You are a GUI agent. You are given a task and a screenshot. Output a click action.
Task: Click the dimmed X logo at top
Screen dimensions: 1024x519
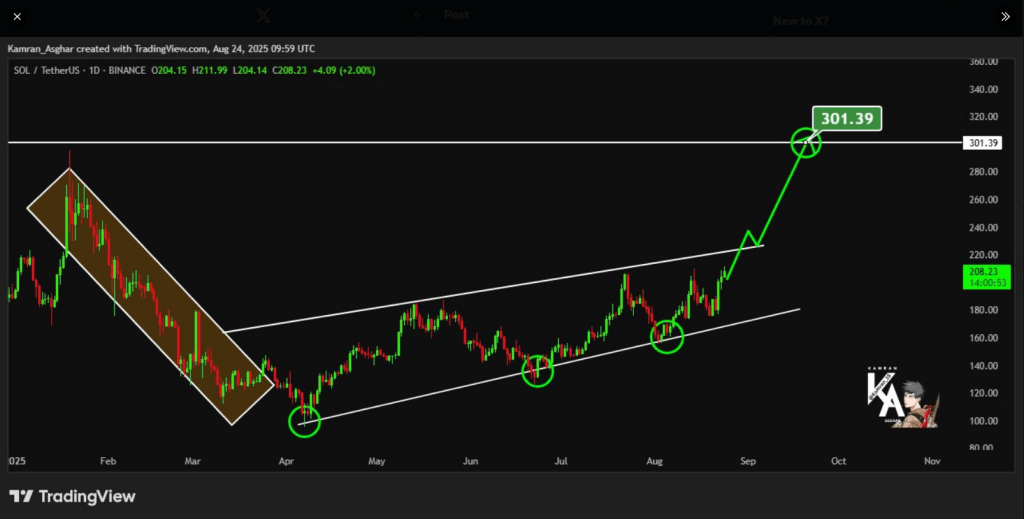264,15
